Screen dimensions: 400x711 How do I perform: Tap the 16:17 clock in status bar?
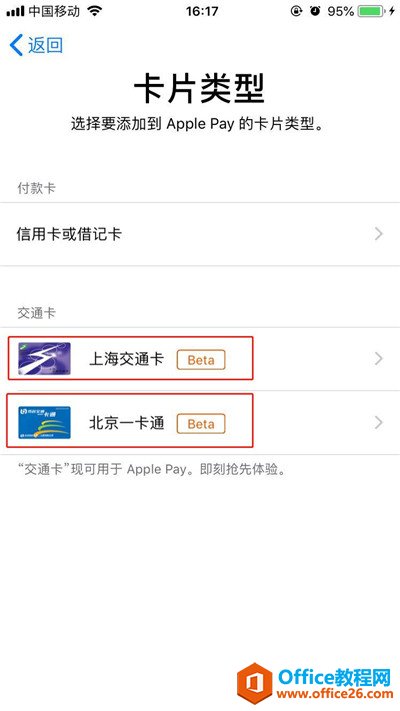202,11
